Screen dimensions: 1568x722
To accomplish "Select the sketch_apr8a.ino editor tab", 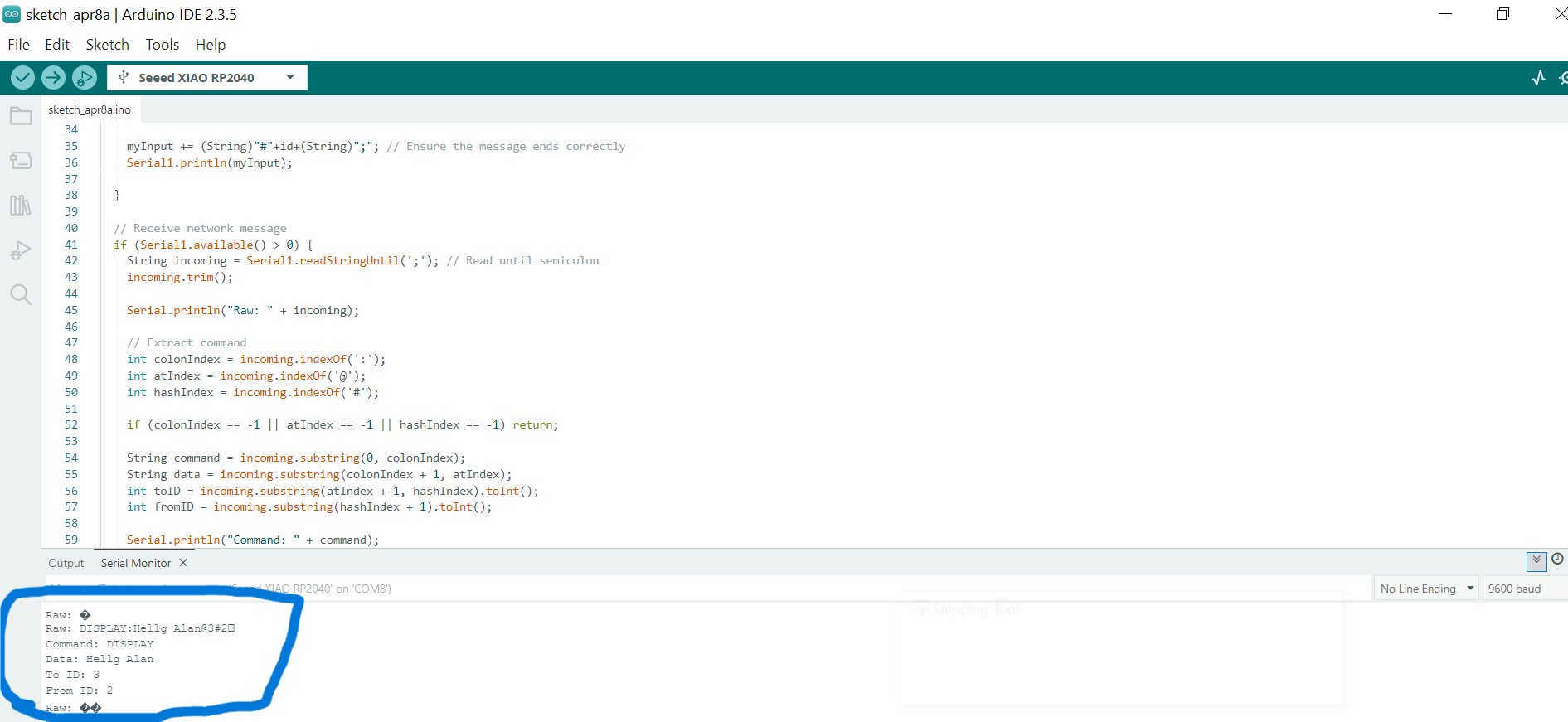I will tap(90, 109).
